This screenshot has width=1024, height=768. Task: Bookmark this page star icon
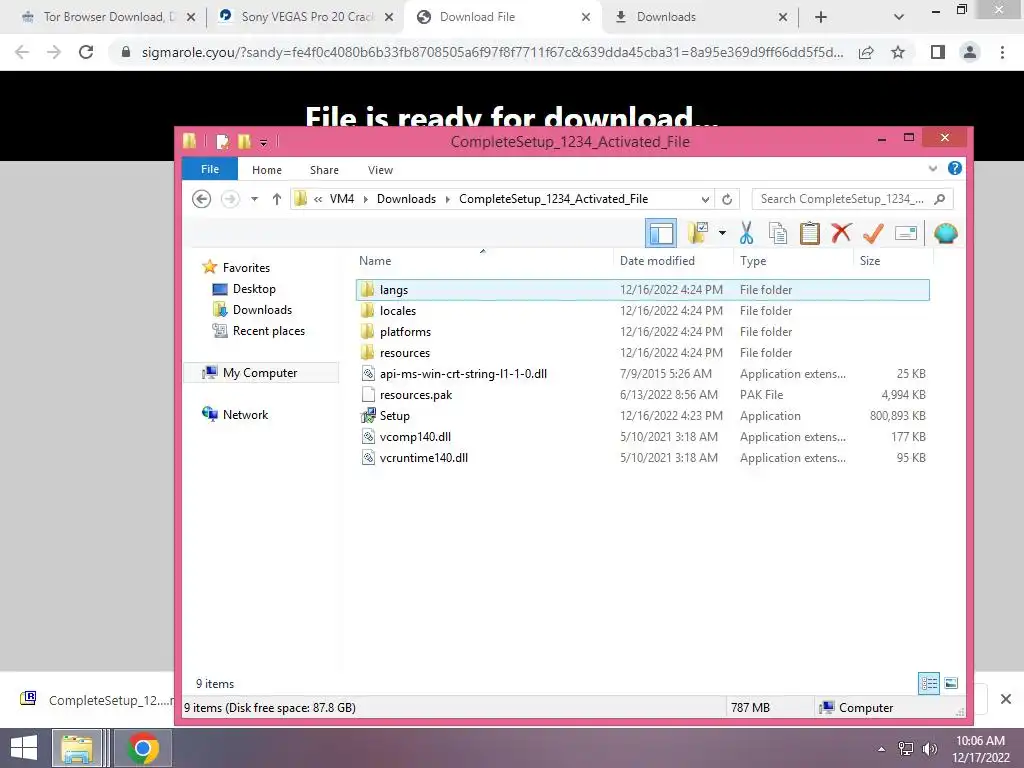point(898,52)
